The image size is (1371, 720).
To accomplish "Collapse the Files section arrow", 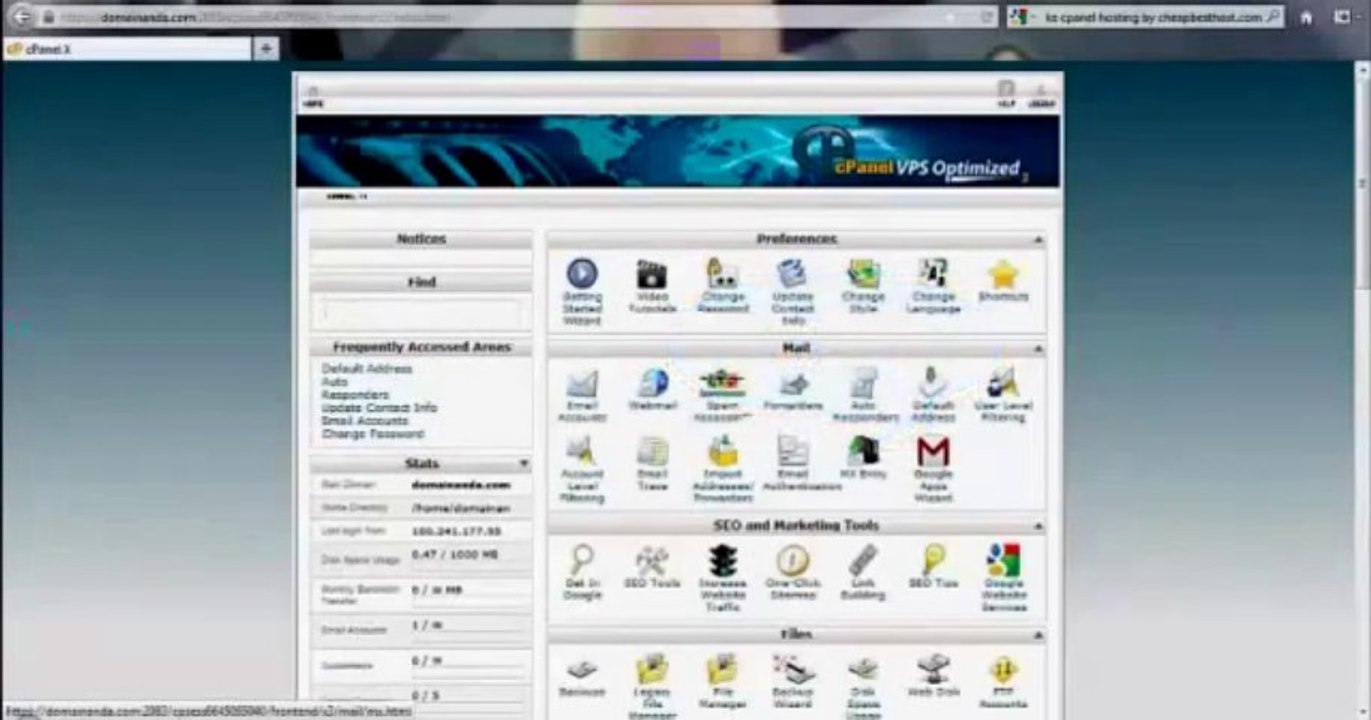I will (1037, 635).
